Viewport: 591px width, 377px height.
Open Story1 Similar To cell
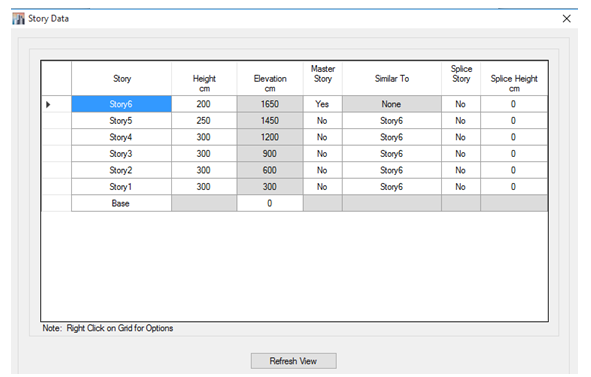tap(392, 187)
